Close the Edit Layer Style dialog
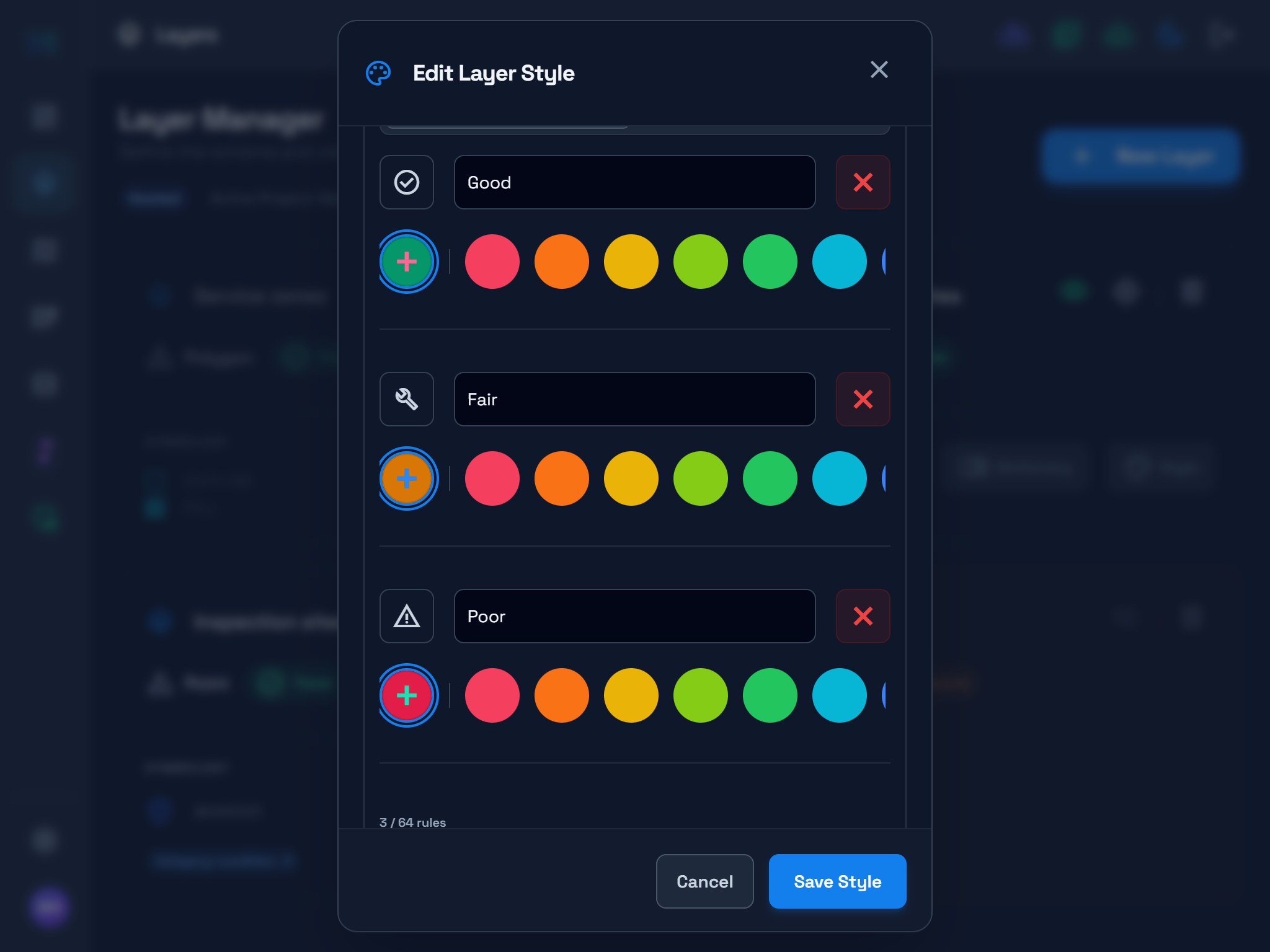The image size is (1270, 952). click(879, 69)
